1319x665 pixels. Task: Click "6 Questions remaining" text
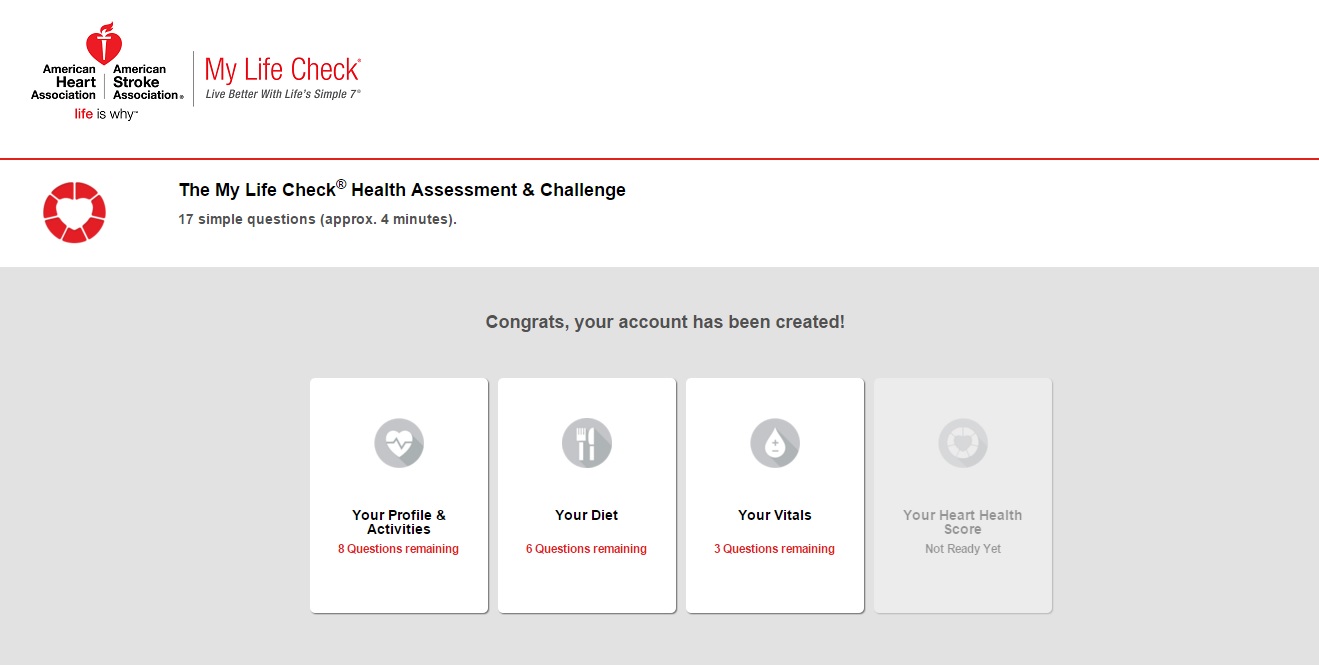pos(586,549)
